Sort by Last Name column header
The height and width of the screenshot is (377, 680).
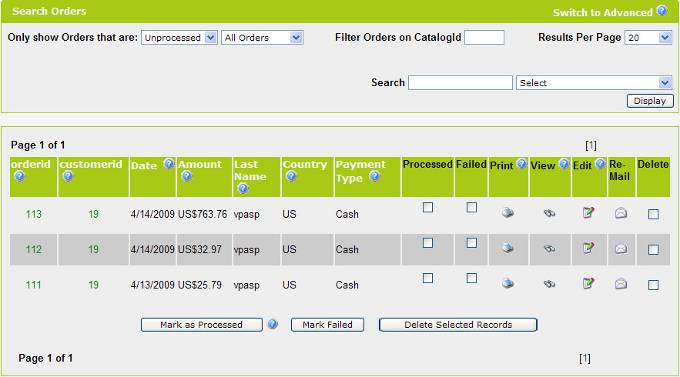pos(250,170)
